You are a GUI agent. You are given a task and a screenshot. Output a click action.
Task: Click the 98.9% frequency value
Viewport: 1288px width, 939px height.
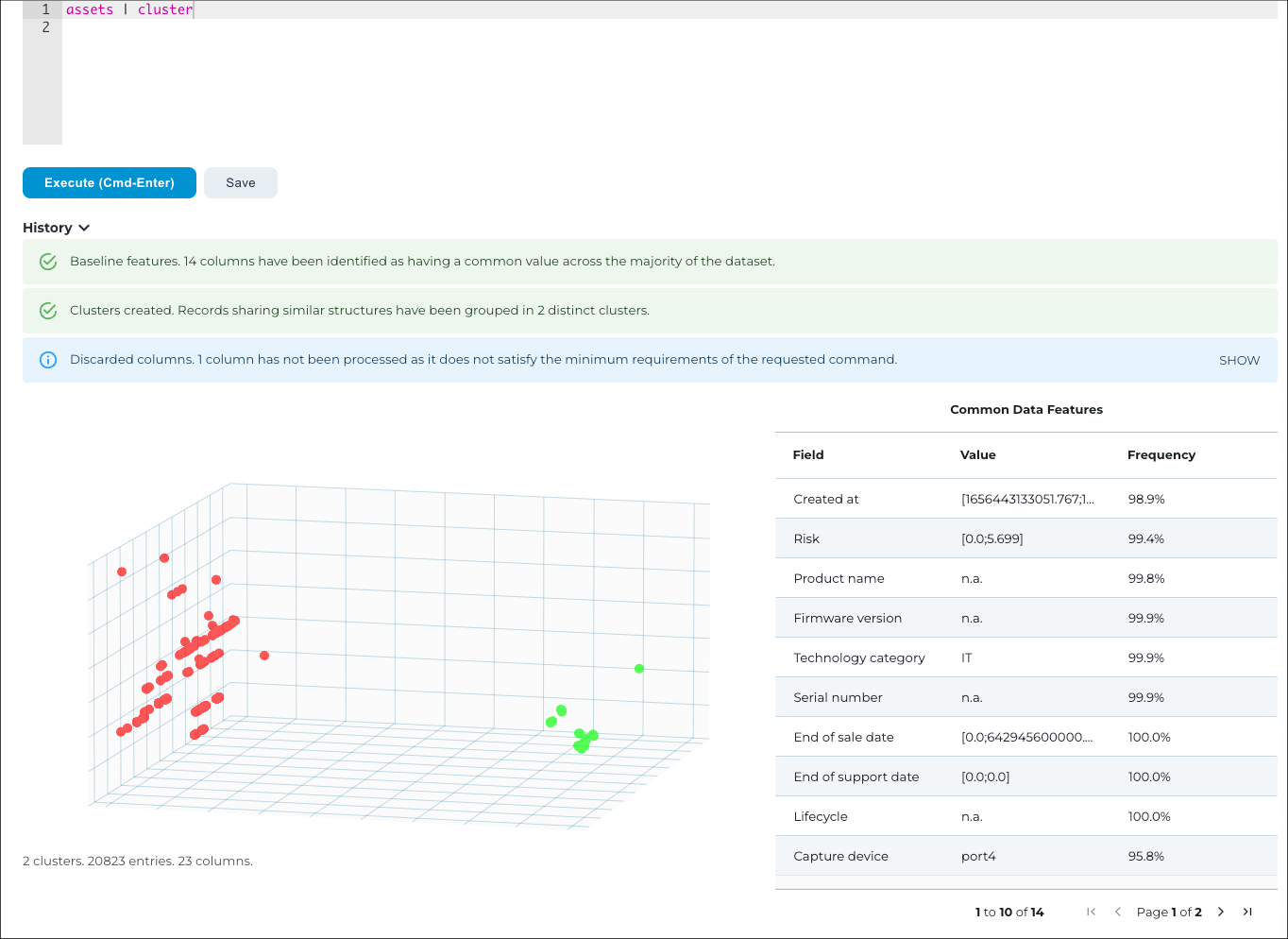(1146, 500)
